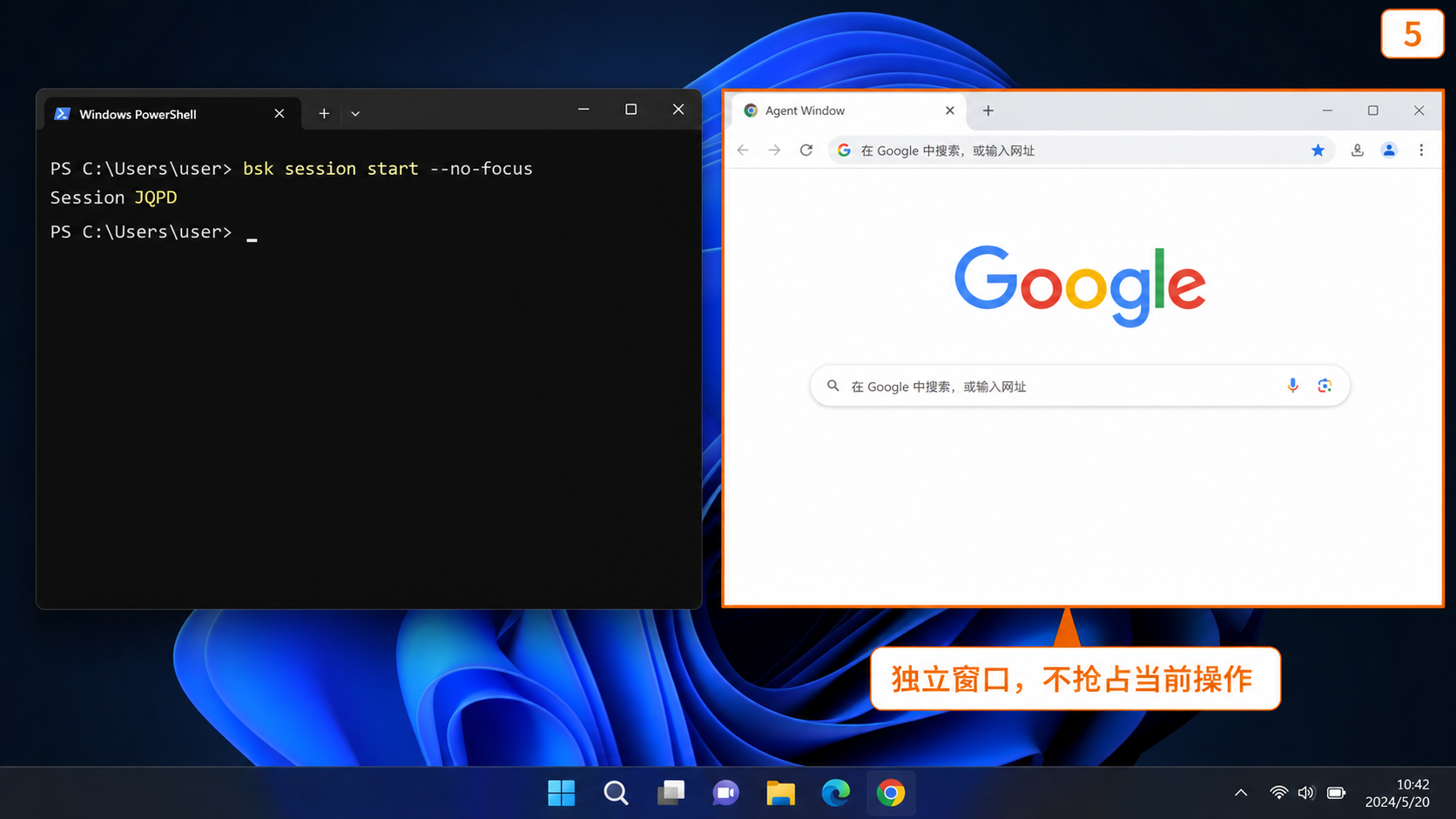Maximize the Chrome window
This screenshot has height=819, width=1456.
1373,111
